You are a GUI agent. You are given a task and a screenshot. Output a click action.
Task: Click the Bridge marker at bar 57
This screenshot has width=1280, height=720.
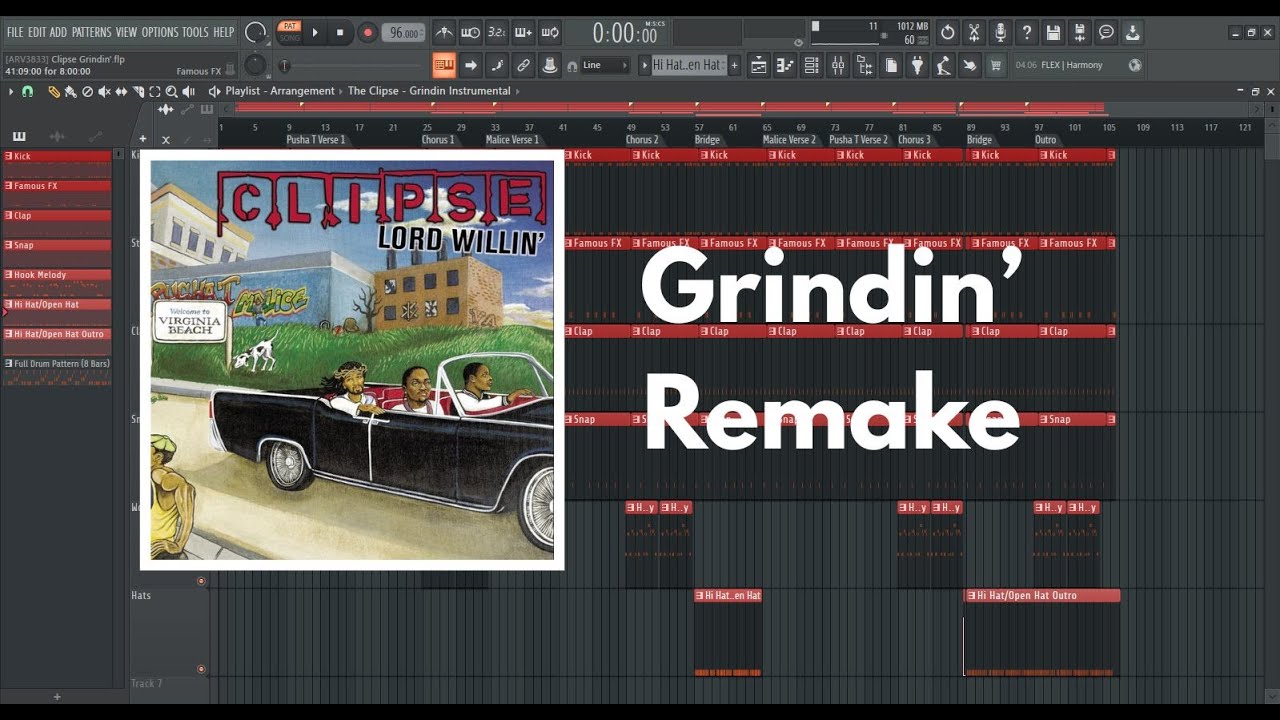click(707, 140)
